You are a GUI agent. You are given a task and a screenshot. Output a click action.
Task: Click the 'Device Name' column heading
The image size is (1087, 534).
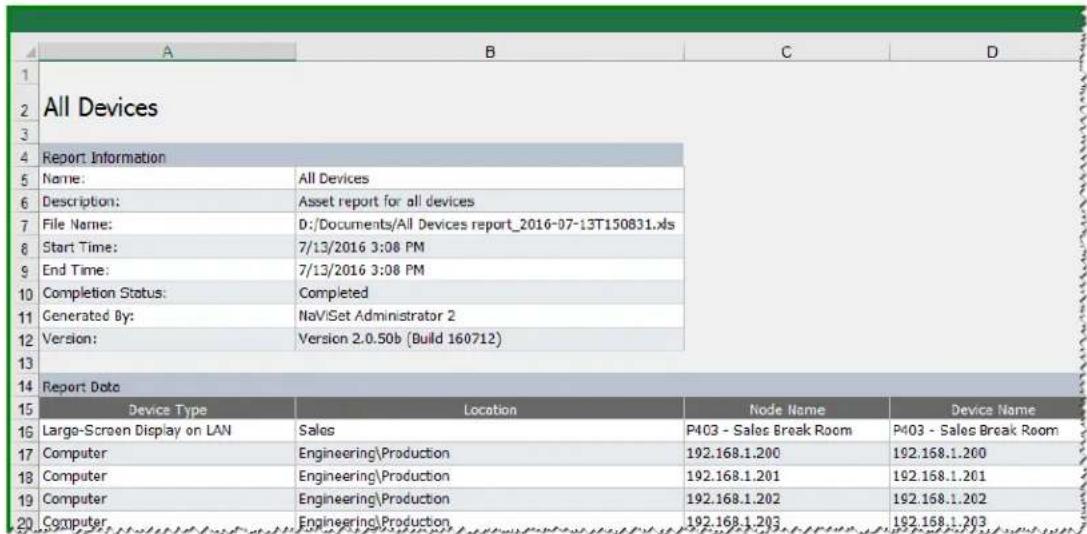pyautogui.click(x=986, y=408)
